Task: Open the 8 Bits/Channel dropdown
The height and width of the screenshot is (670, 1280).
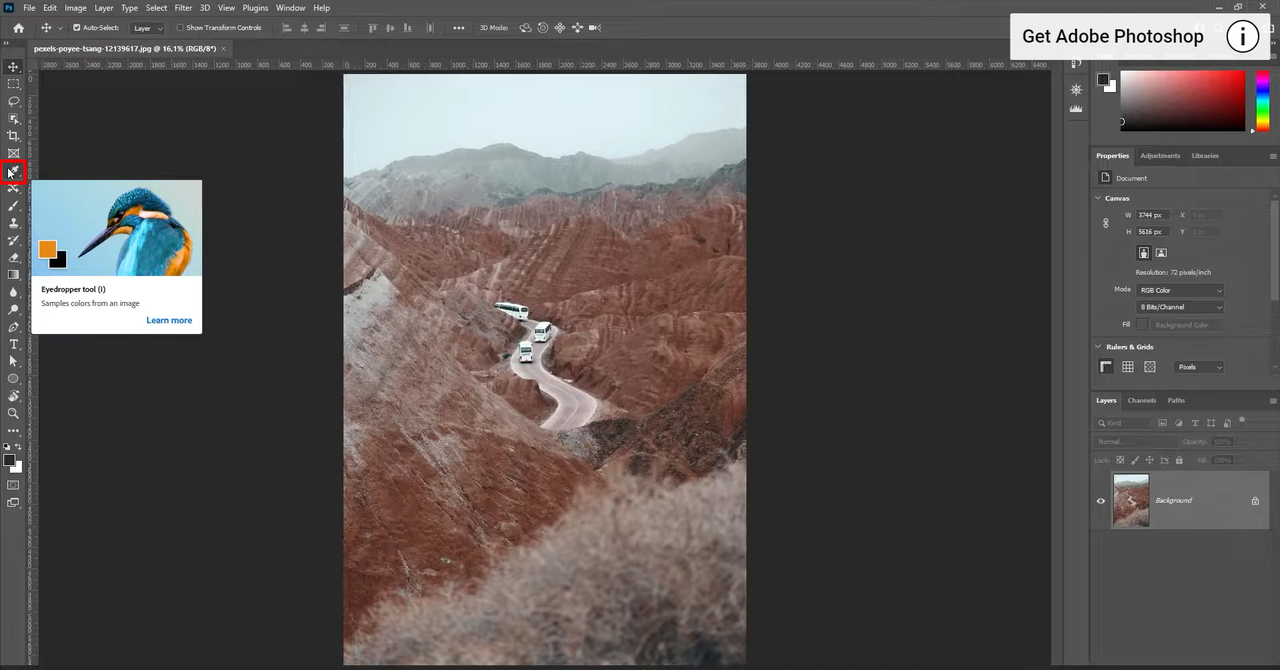Action: tap(1180, 307)
